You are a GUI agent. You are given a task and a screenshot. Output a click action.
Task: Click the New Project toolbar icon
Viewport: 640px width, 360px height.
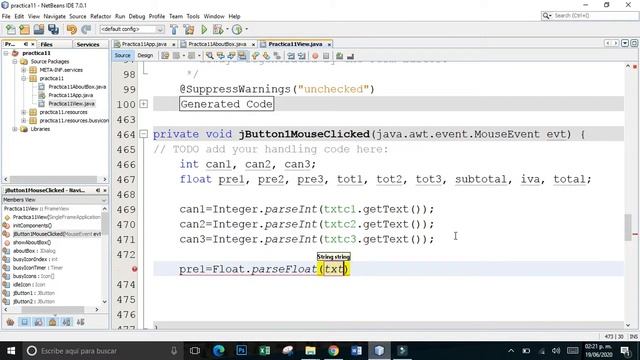pos(24,29)
